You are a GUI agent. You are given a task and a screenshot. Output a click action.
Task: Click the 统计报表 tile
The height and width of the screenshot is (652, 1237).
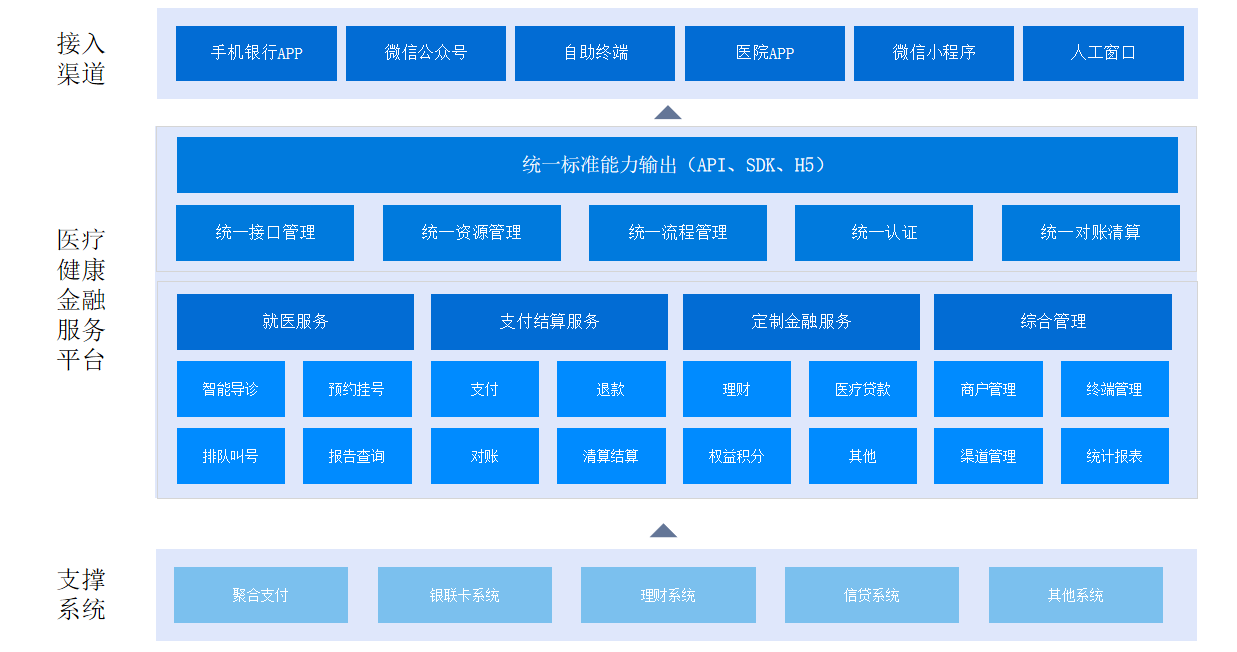pyautogui.click(x=1115, y=456)
